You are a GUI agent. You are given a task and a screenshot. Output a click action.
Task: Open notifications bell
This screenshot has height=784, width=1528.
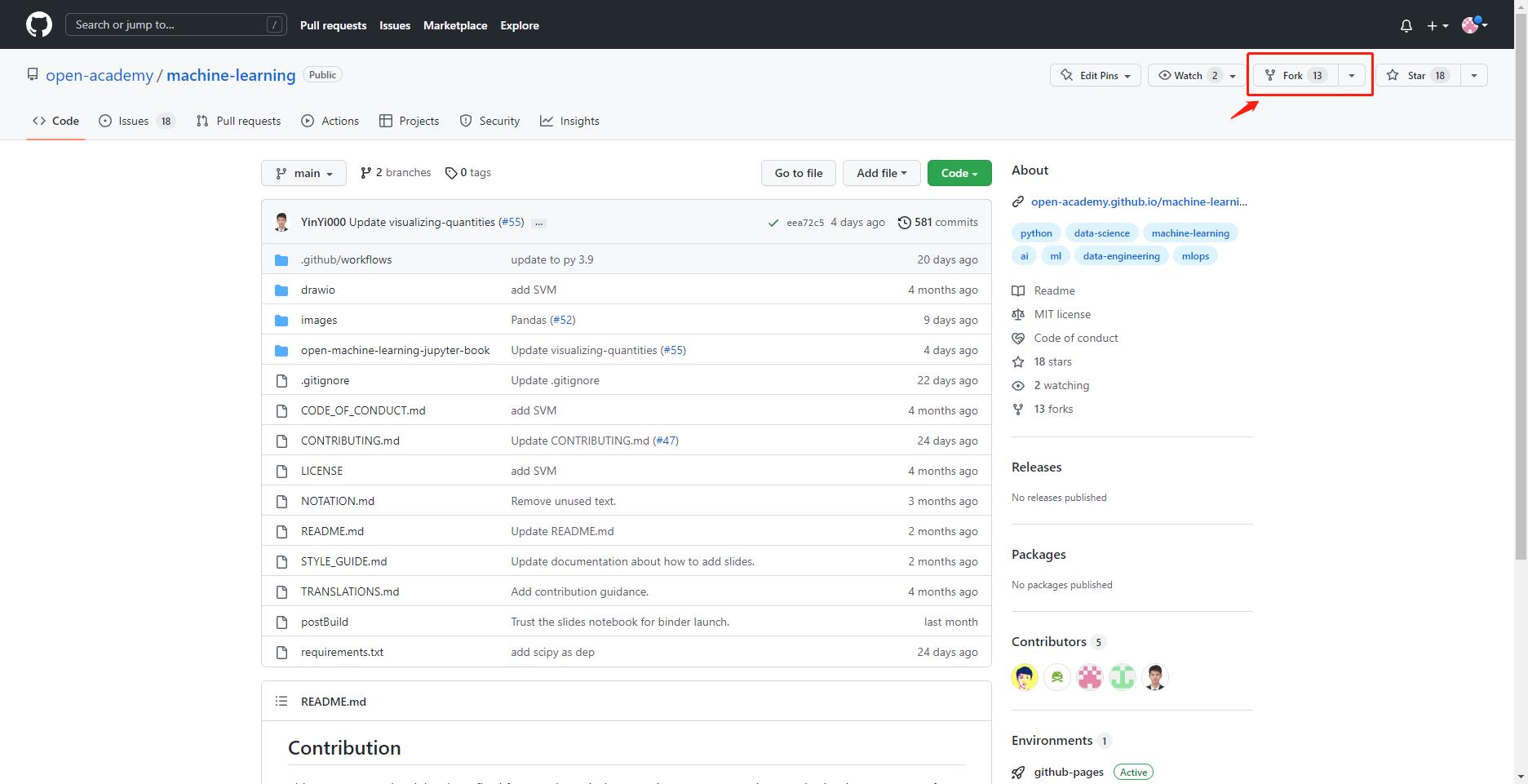tap(1406, 26)
